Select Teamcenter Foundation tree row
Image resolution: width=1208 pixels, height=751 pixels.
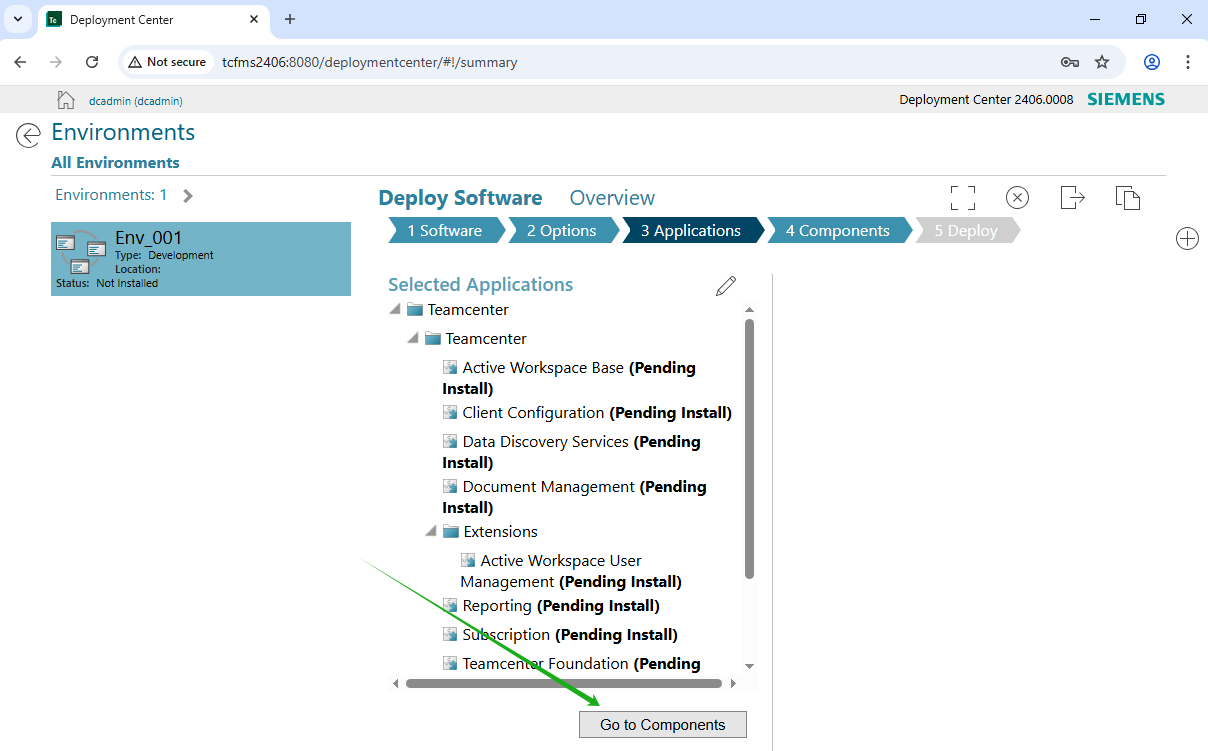coord(571,663)
